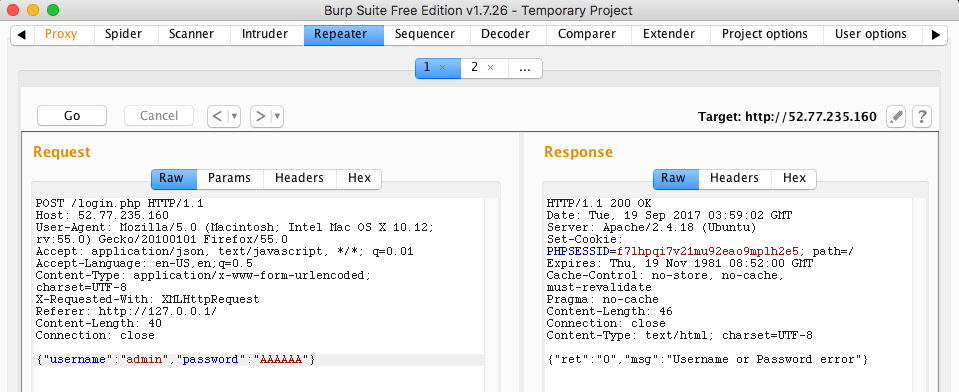This screenshot has width=959, height=392.
Task: Open the history dropdown next to the back arrow
Action: click(x=234, y=116)
